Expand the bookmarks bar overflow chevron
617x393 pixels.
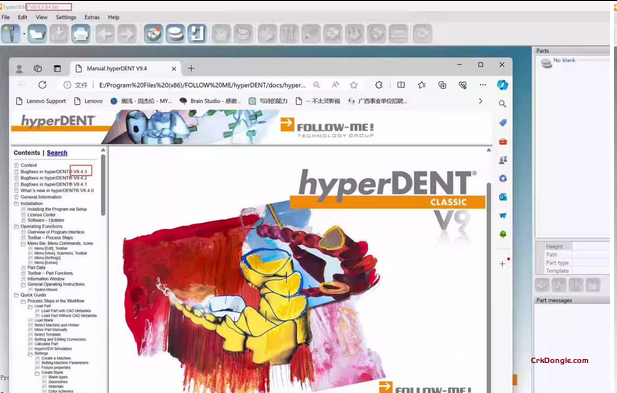(480, 101)
